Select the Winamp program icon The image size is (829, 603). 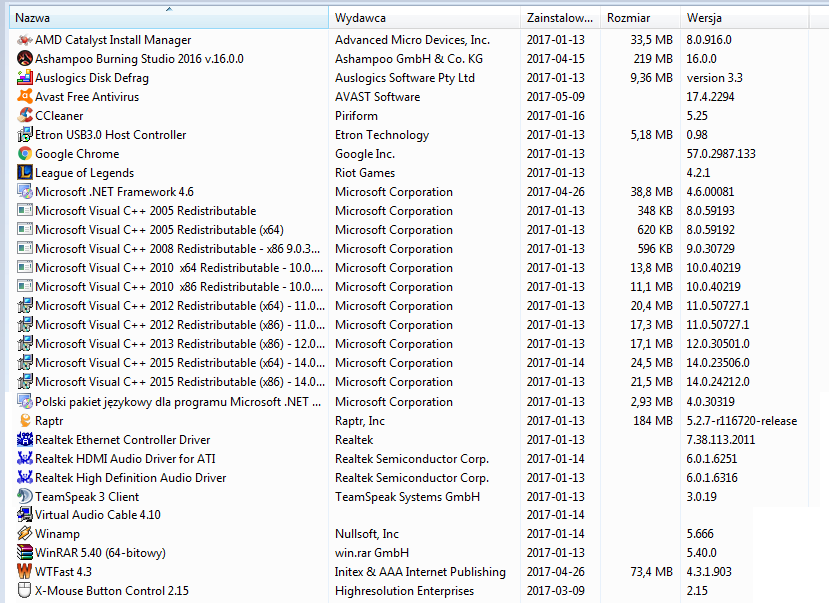pos(25,534)
